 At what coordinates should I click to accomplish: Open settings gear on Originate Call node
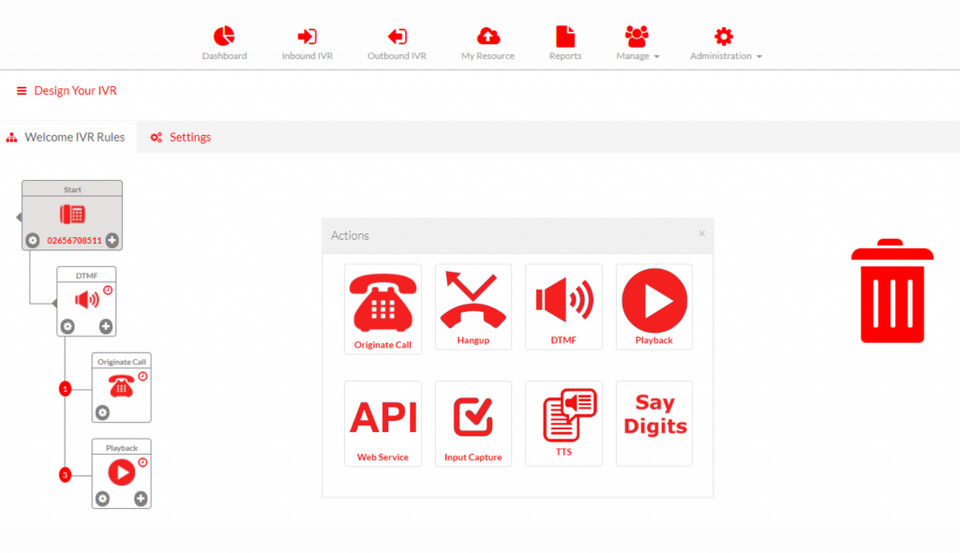pyautogui.click(x=102, y=413)
